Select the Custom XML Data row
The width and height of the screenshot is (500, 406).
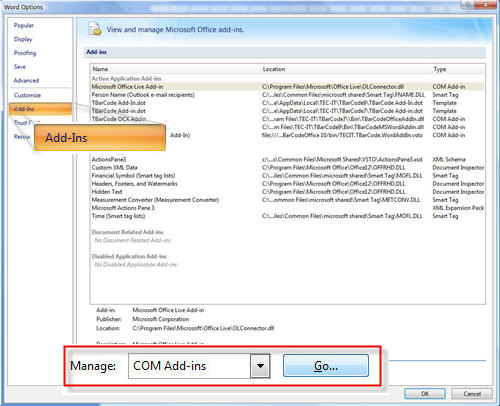pyautogui.click(x=287, y=167)
